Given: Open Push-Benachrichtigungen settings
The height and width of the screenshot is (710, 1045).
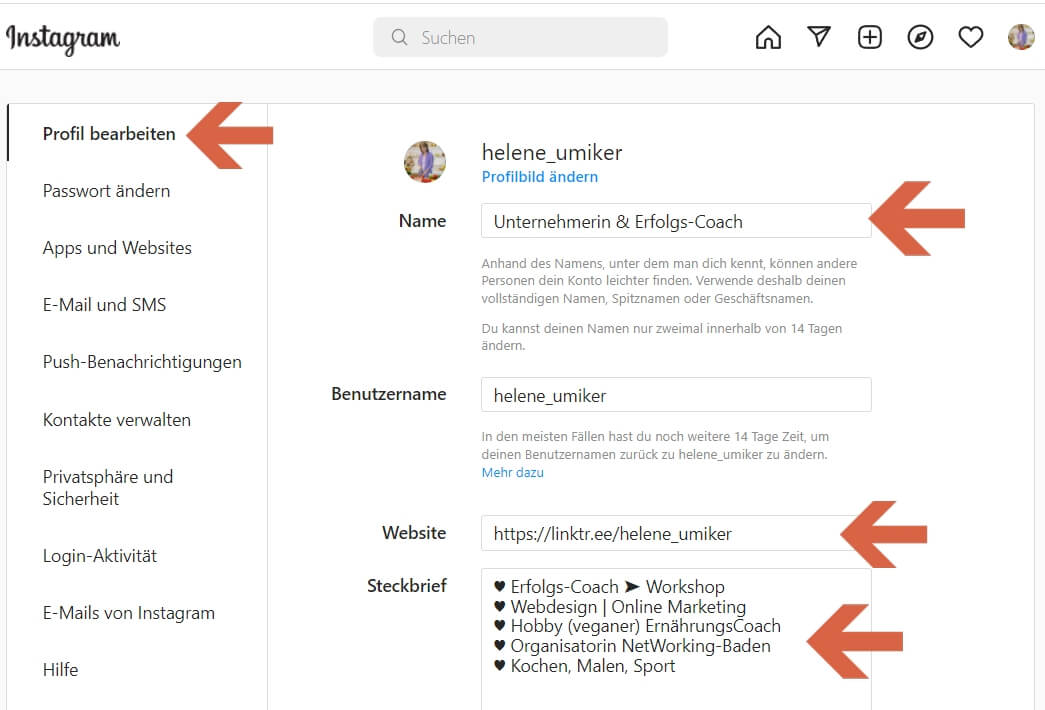Looking at the screenshot, I should coord(142,362).
